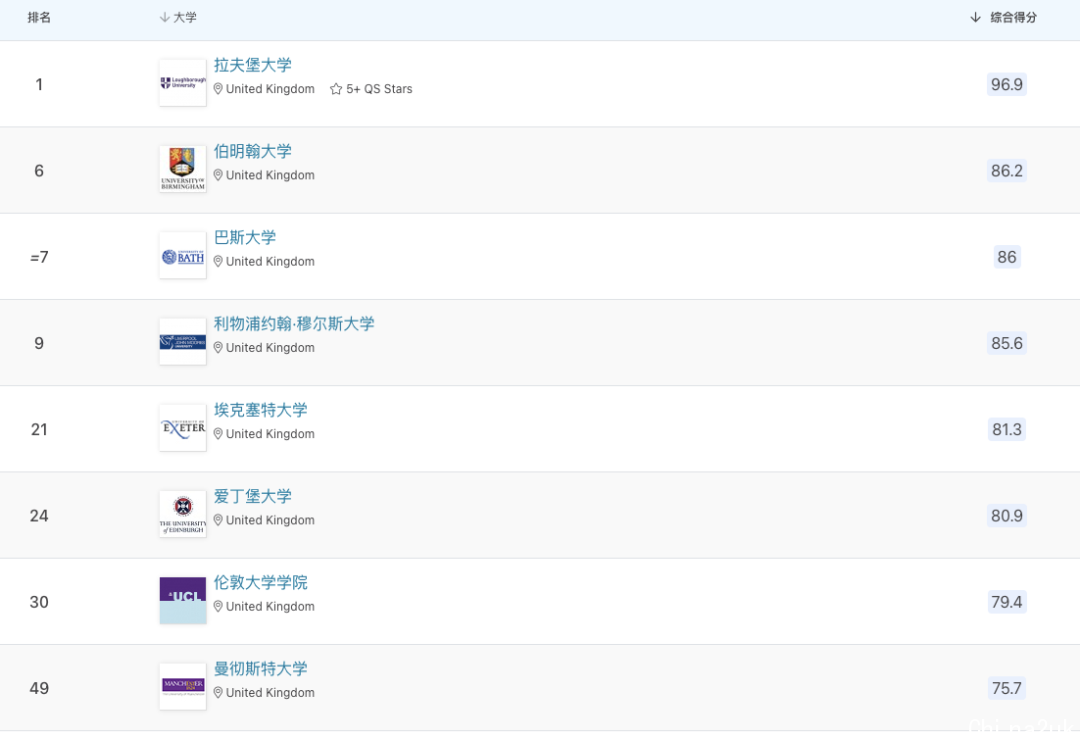The height and width of the screenshot is (741, 1080).
Task: Click location pin icon under 巴斯大学
Action: click(x=218, y=262)
